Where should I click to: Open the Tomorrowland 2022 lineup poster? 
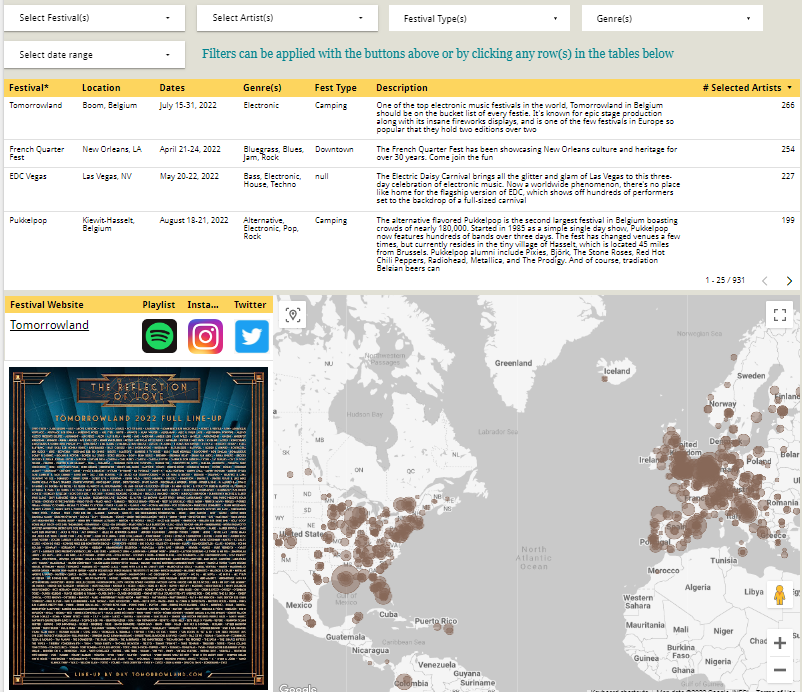click(x=138, y=528)
